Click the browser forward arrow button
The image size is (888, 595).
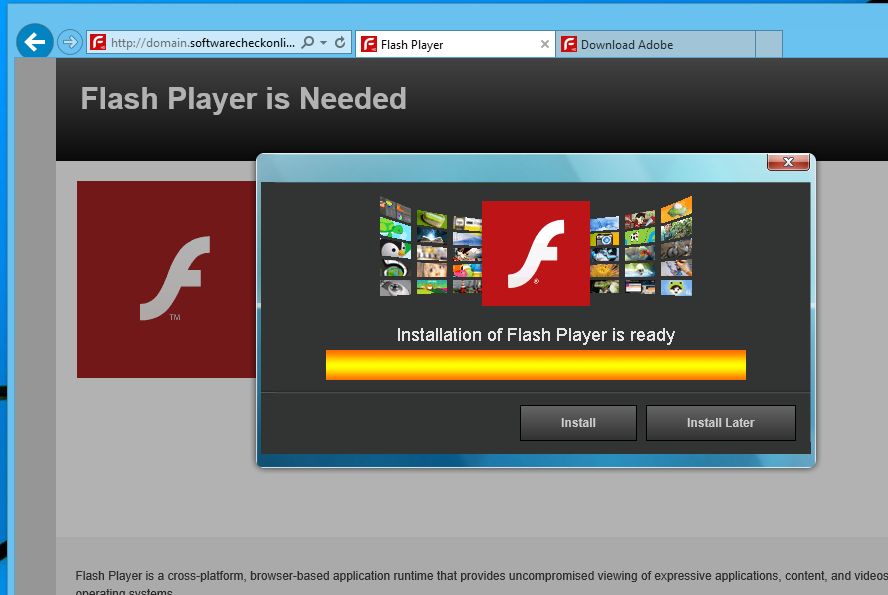(x=70, y=42)
